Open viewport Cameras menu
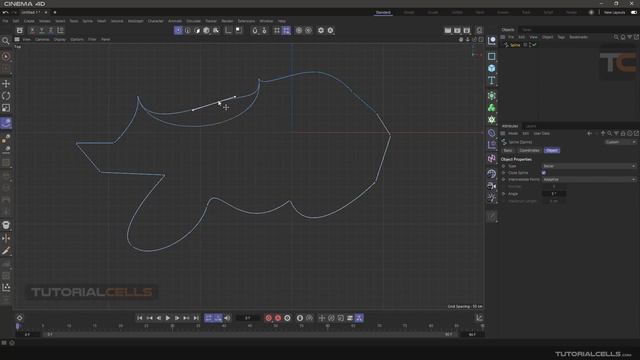This screenshot has width=640, height=360. pyautogui.click(x=42, y=40)
